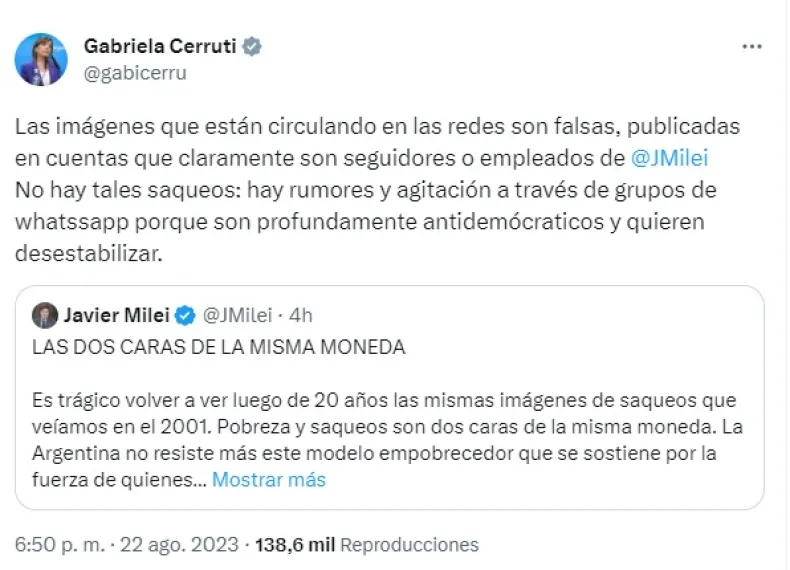Open the Gabriela Cerruti display name
The height and width of the screenshot is (570, 790).
(x=163, y=47)
